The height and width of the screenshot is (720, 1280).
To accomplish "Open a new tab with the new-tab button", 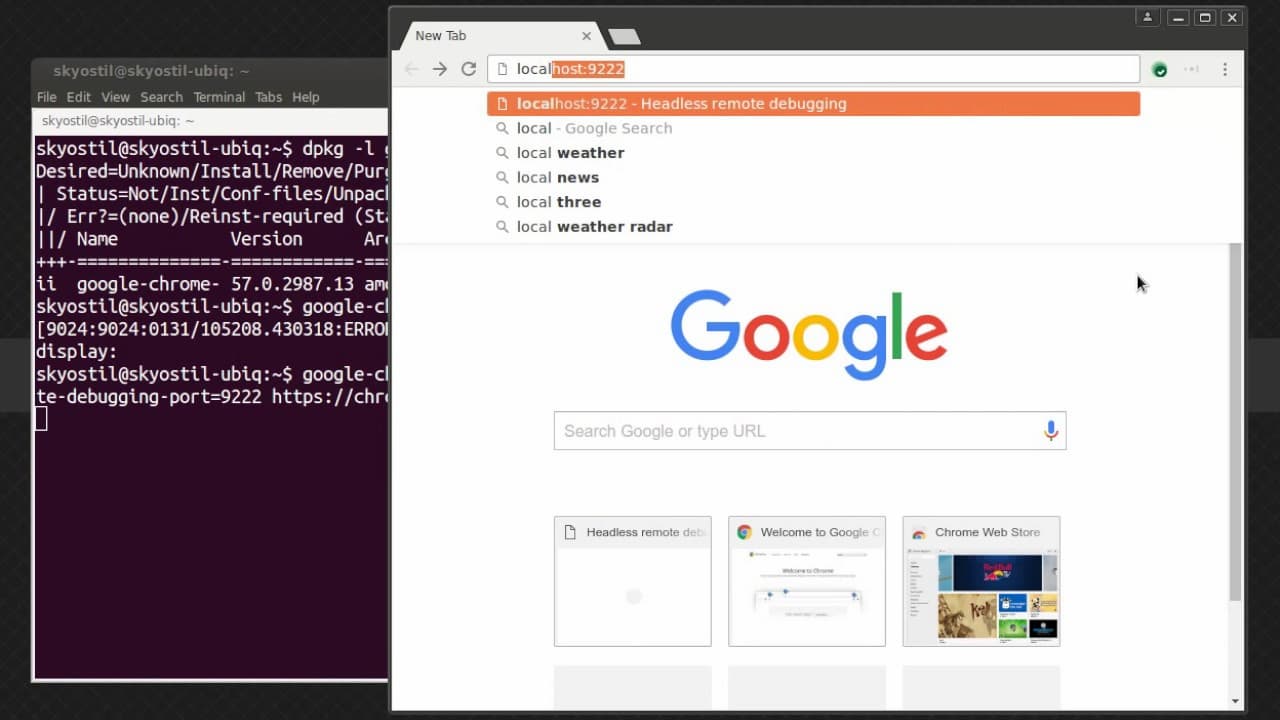I will pyautogui.click(x=624, y=36).
